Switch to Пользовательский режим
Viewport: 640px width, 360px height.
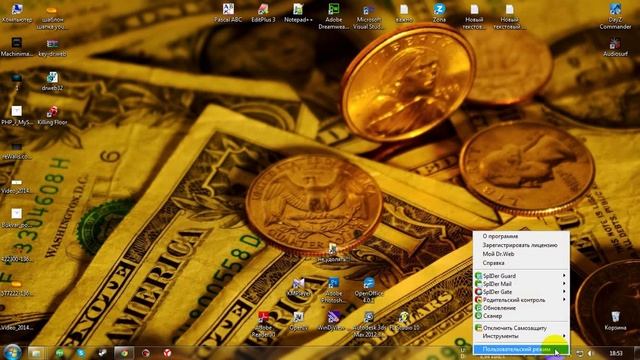[521, 349]
